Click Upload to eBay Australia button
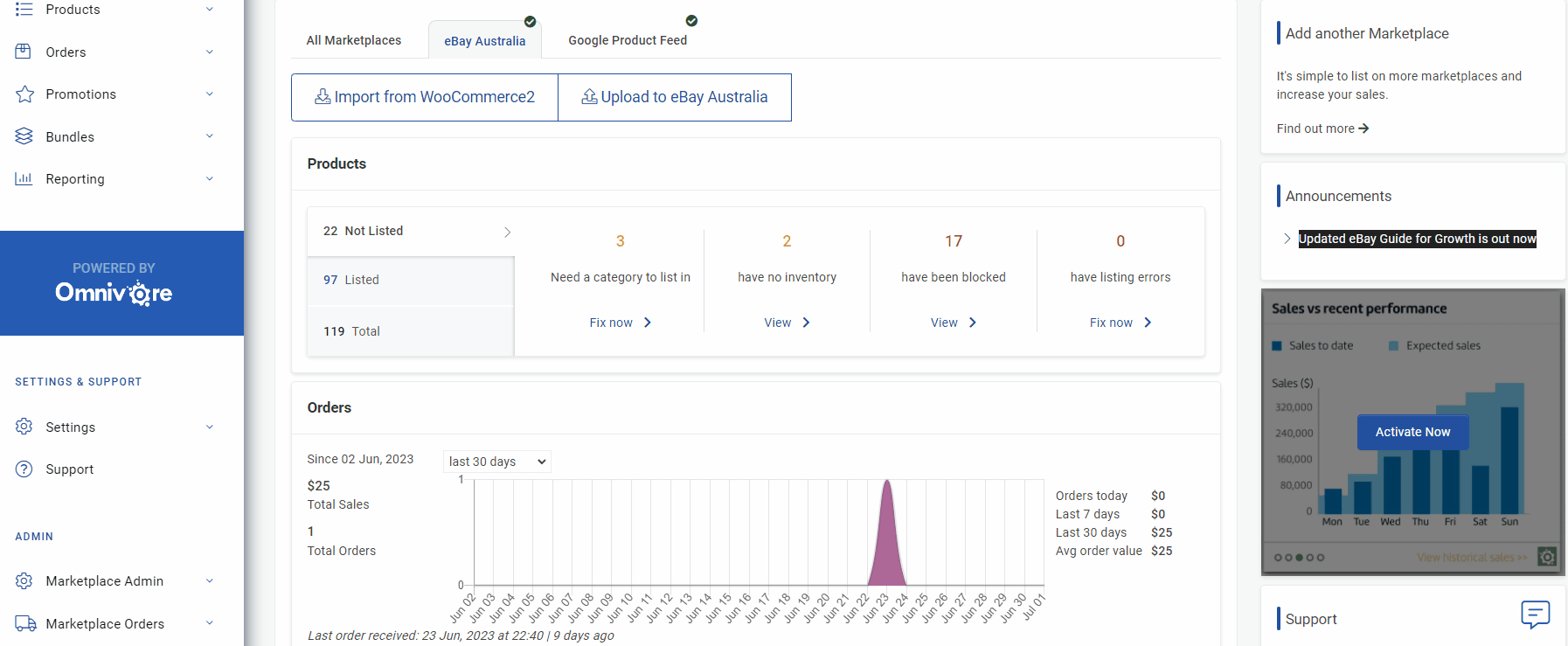Image resolution: width=1568 pixels, height=646 pixels. [675, 97]
